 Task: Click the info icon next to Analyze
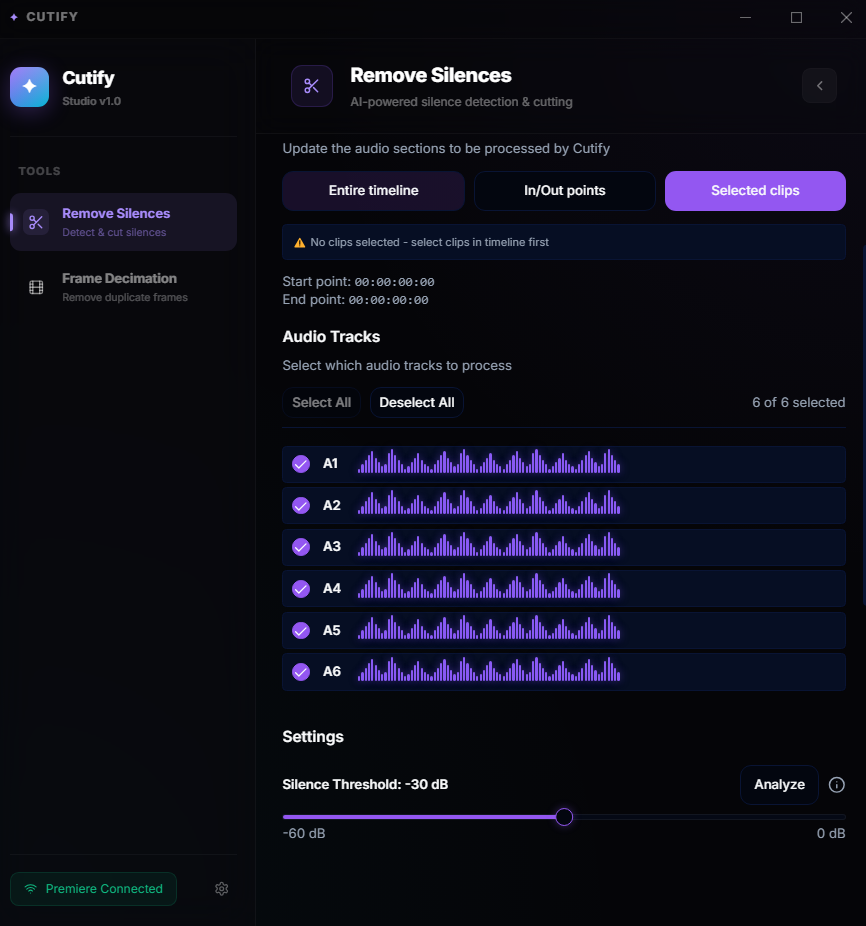tap(836, 785)
